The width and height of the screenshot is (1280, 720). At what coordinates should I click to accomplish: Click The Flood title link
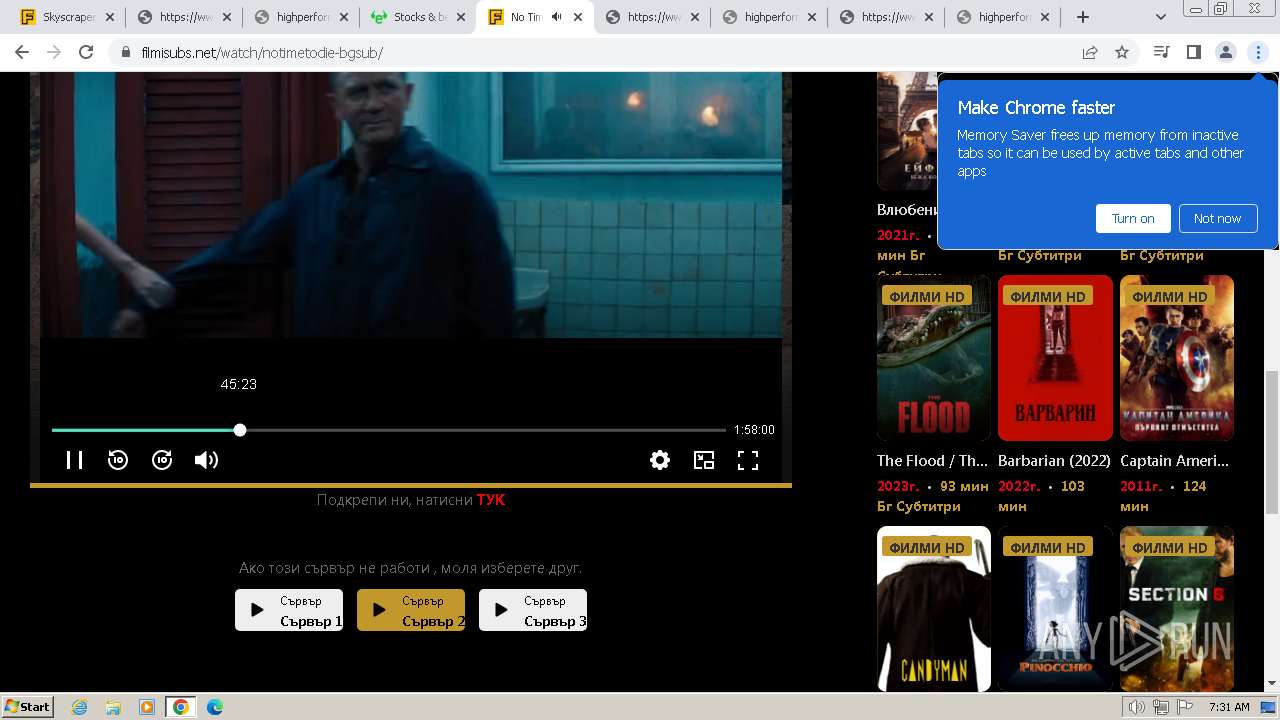932,461
